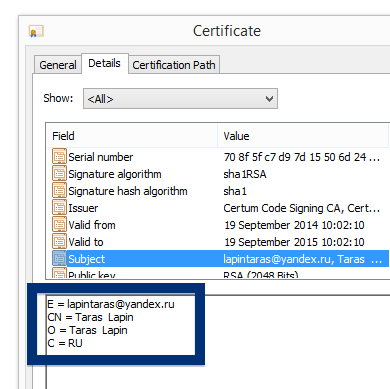Select the Subject field icon
Viewport: 390px width, 389px height.
pos(59,259)
